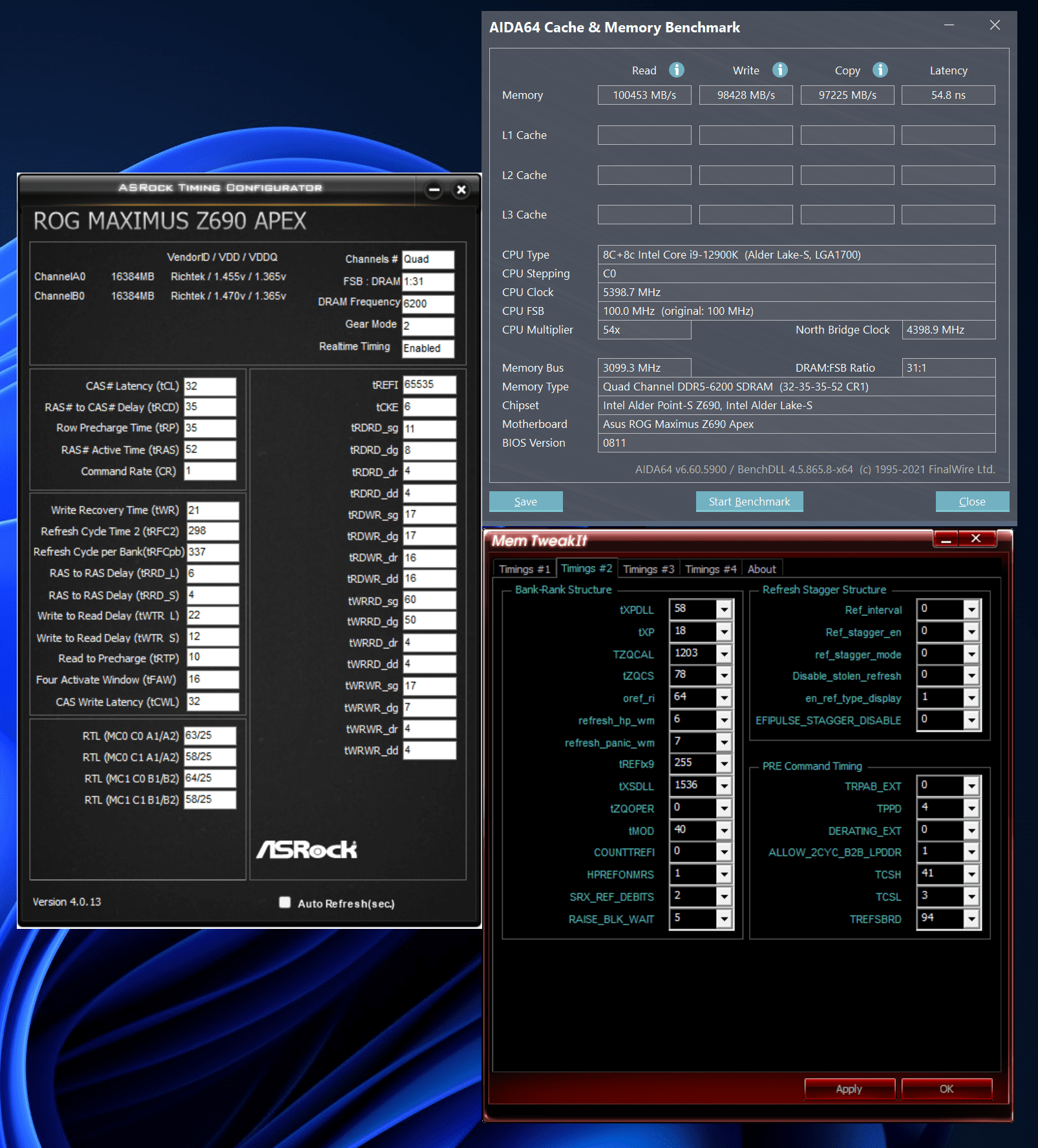Open the refresh_panic_wm dropdown

pos(725,743)
